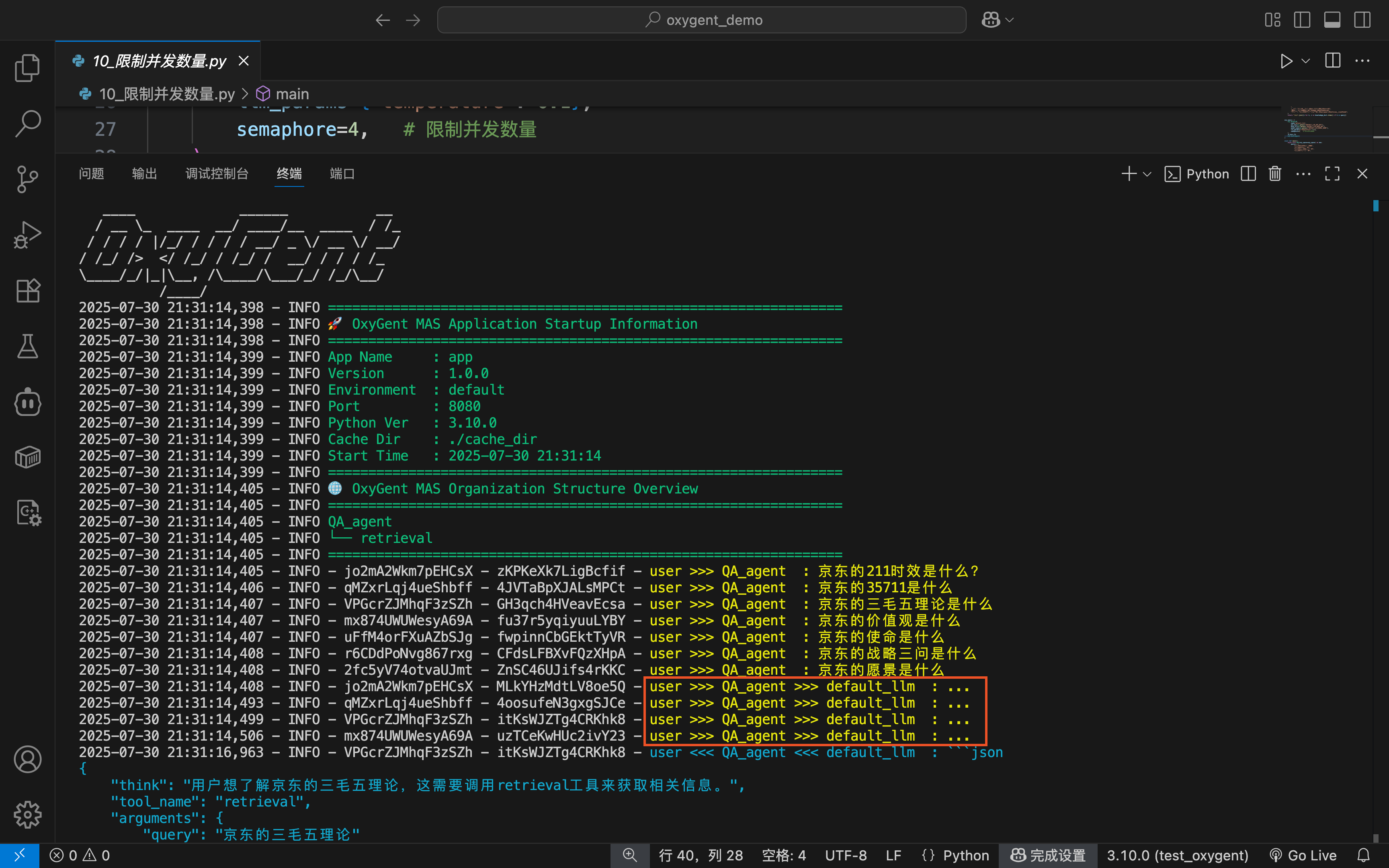Split the editor to the right
This screenshot has width=1389, height=868.
click(x=1333, y=61)
